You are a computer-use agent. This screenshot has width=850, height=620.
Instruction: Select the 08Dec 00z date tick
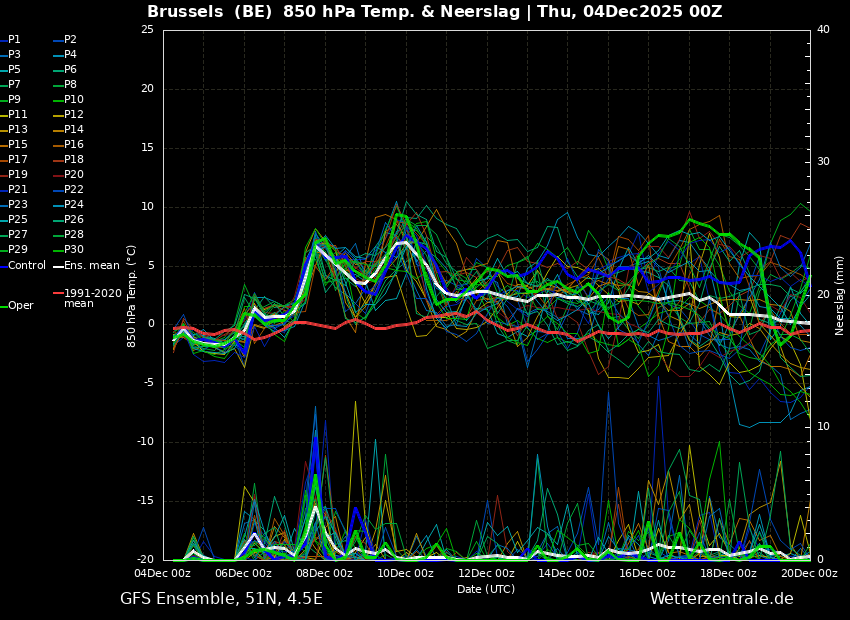click(324, 574)
